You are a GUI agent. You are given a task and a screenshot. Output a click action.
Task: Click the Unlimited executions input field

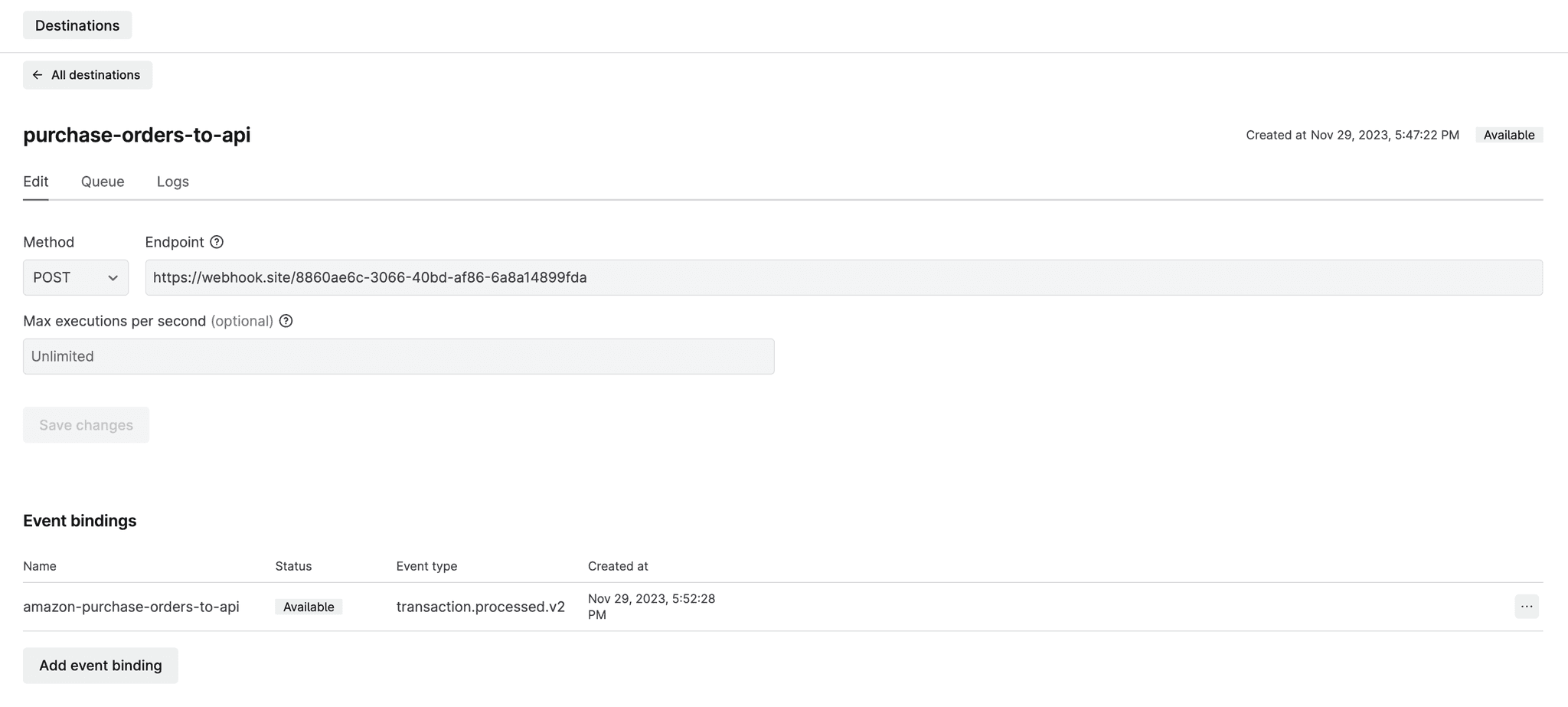398,355
